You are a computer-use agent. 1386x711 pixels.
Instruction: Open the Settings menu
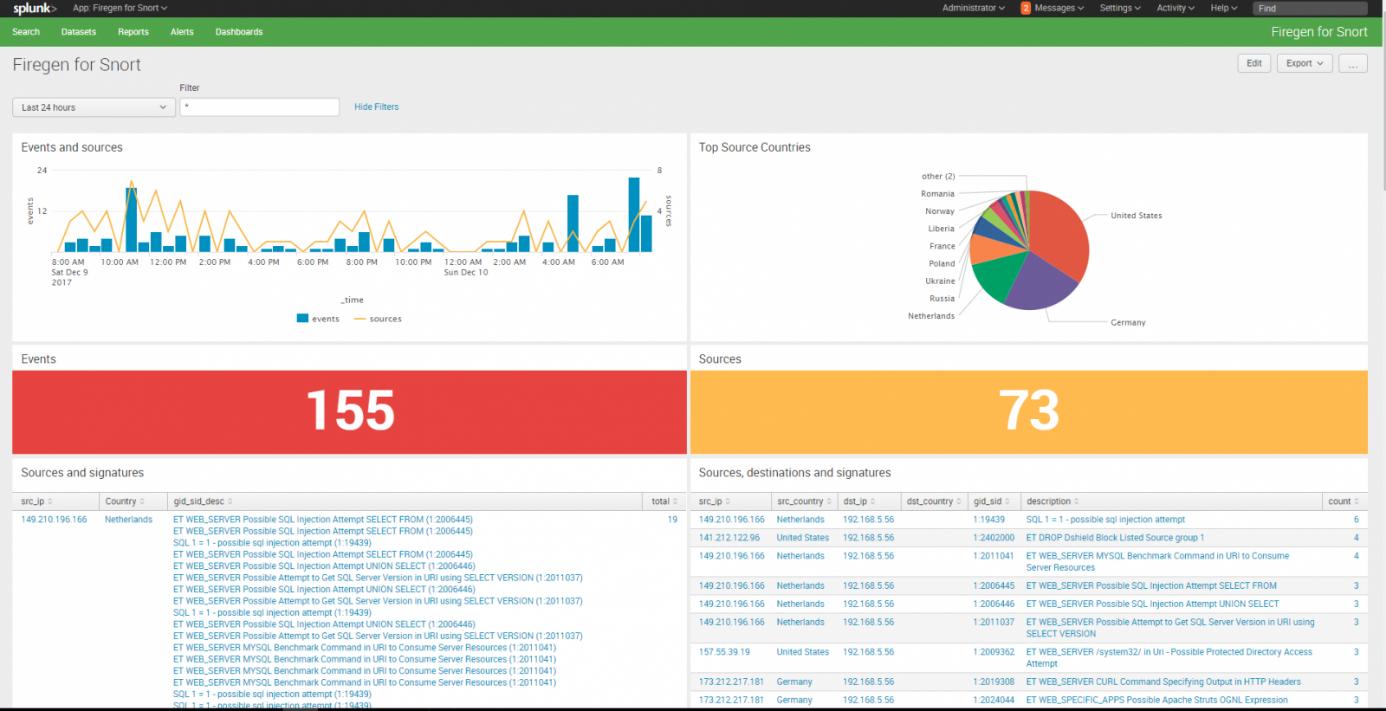point(1120,8)
